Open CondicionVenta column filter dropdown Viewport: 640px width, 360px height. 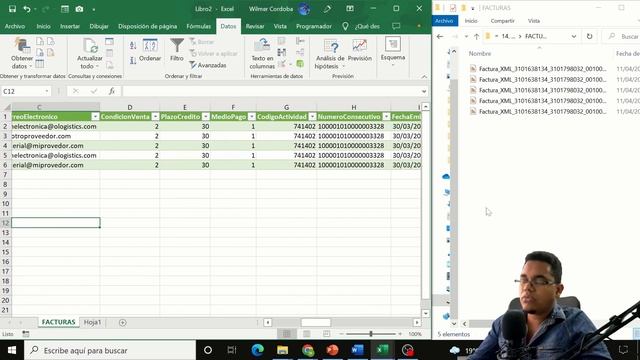(x=155, y=117)
